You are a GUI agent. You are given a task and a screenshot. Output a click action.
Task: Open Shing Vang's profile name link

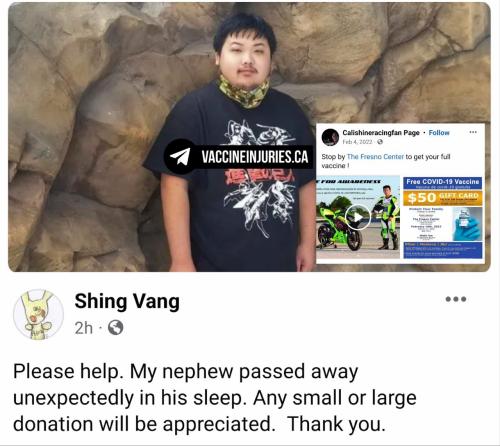pyautogui.click(x=127, y=301)
